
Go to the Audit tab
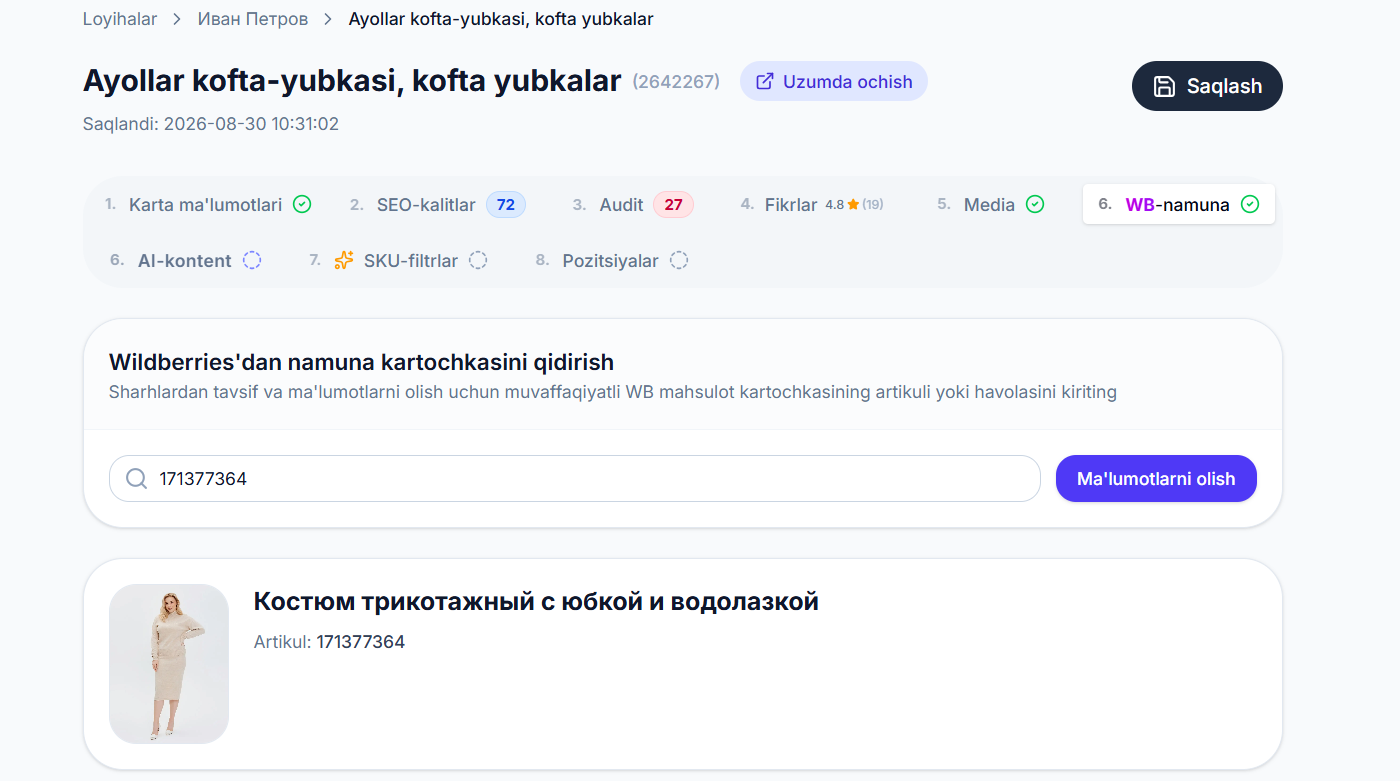click(633, 205)
